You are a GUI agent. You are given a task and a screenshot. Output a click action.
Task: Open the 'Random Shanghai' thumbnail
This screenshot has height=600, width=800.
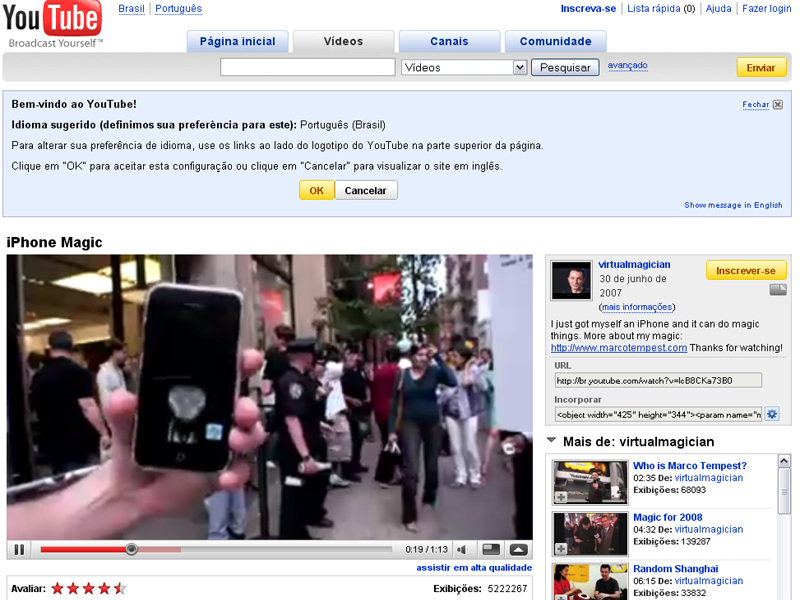tap(590, 582)
